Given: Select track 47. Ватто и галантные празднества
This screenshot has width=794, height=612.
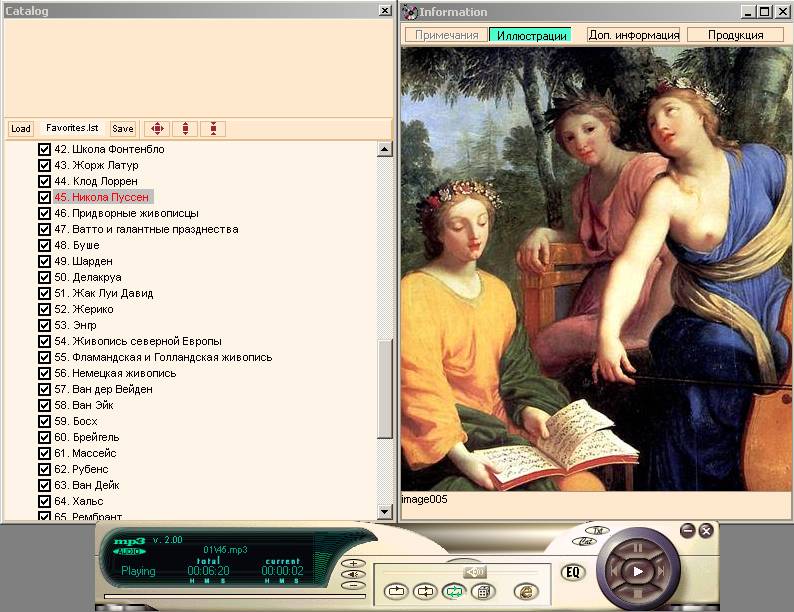Looking at the screenshot, I should click(x=146, y=229).
